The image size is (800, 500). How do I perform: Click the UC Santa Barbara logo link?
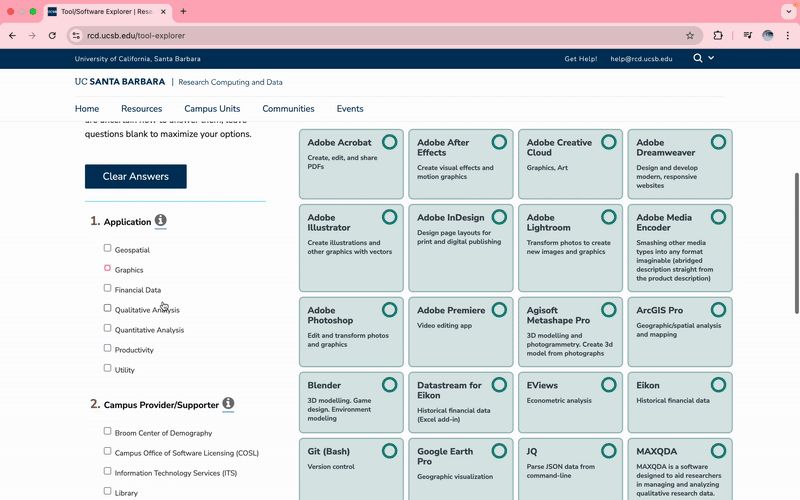tap(120, 82)
